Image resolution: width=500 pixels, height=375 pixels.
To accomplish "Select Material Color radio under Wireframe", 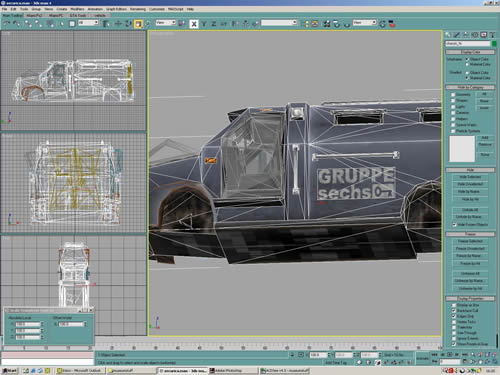I will [467, 64].
